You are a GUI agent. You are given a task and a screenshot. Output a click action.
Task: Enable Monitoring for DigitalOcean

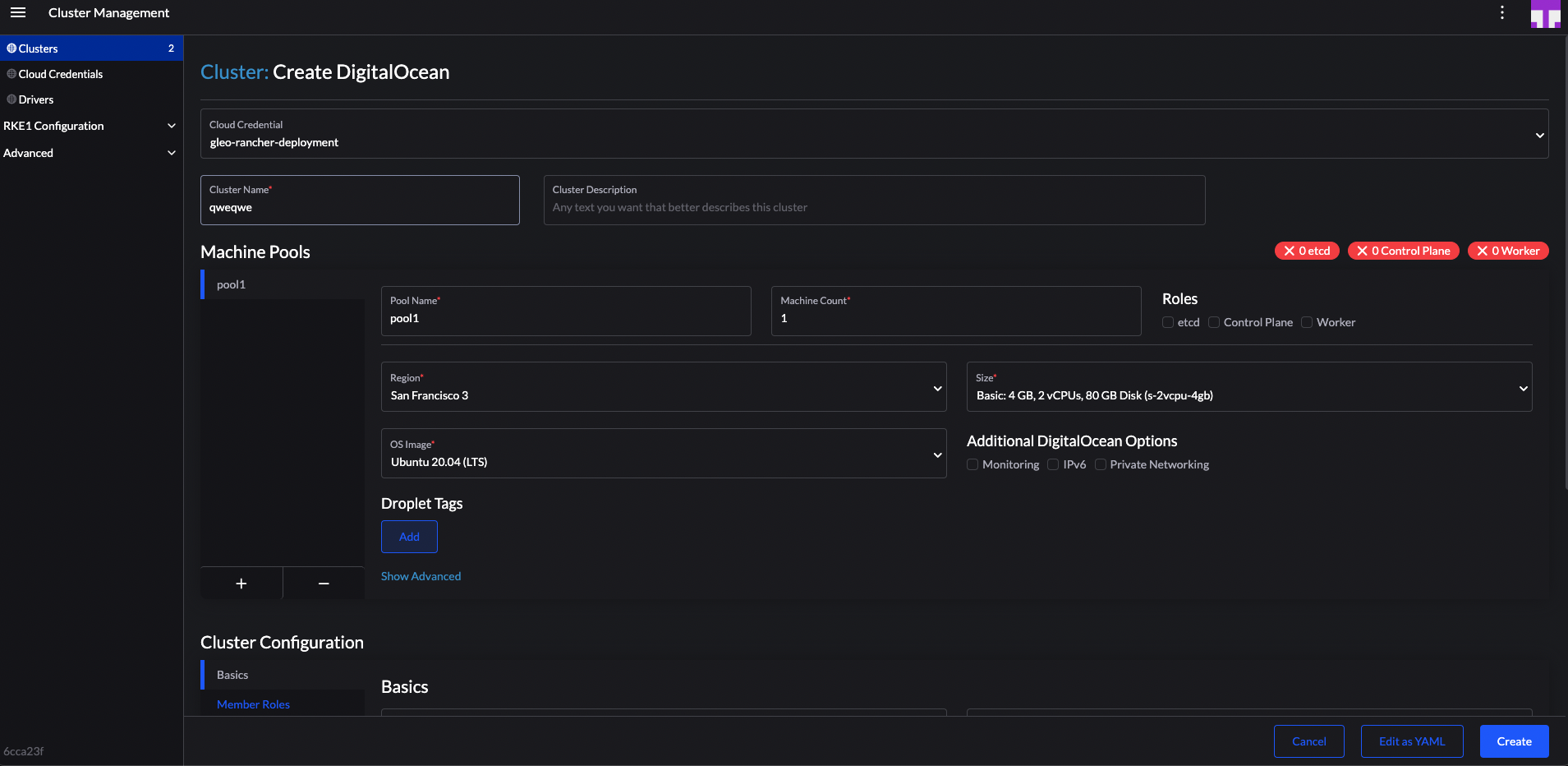(x=972, y=464)
